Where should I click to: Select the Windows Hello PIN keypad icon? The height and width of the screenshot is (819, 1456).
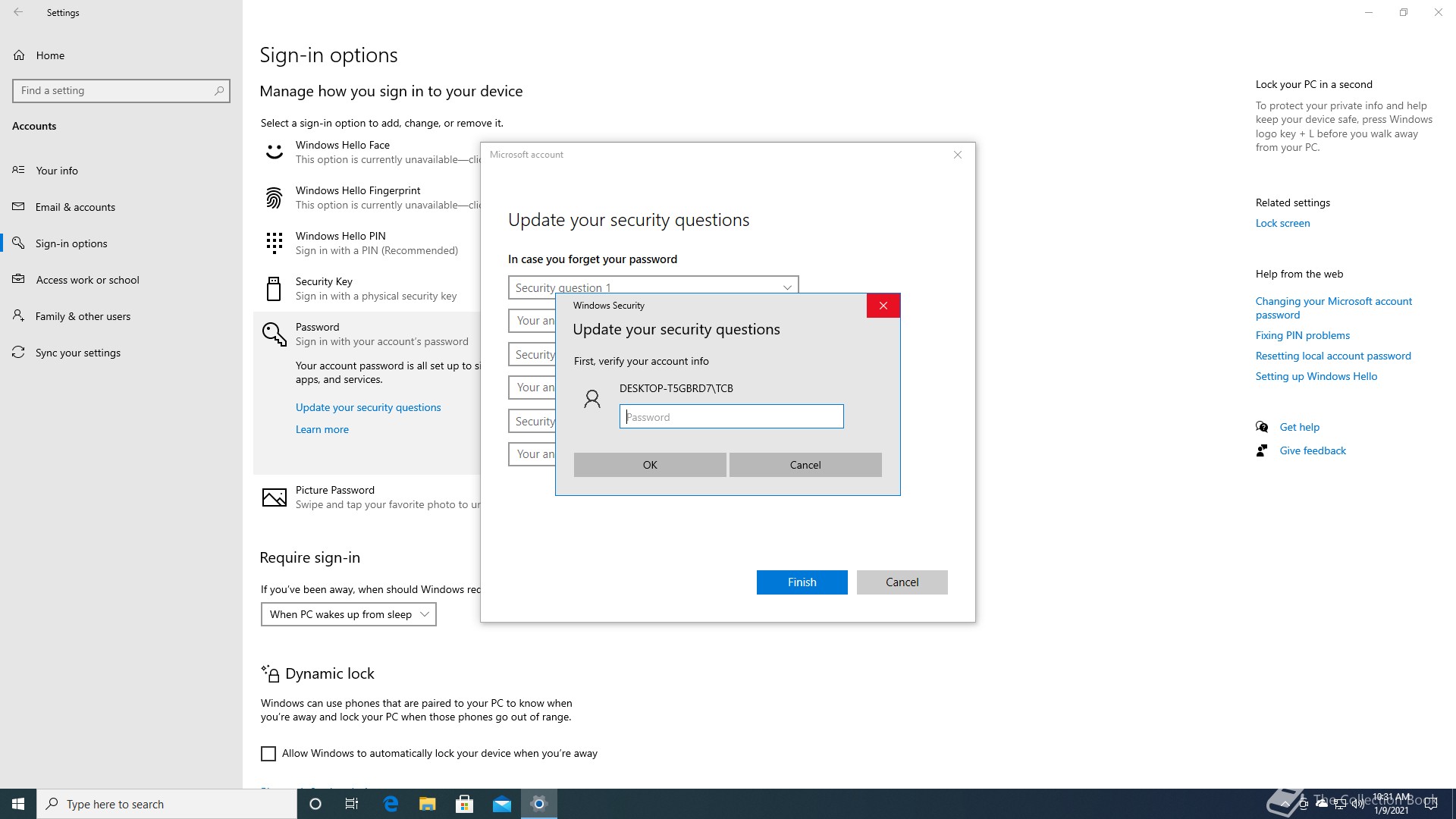274,243
